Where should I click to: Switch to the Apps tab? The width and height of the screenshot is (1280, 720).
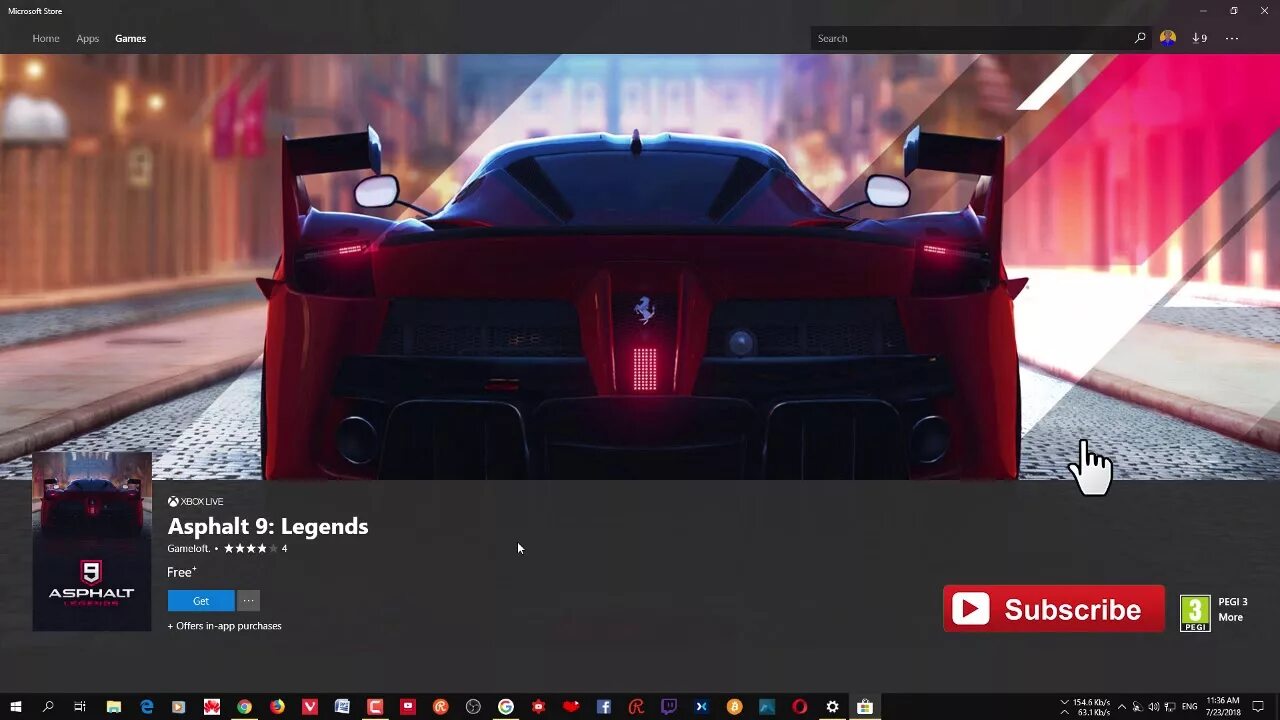87,38
